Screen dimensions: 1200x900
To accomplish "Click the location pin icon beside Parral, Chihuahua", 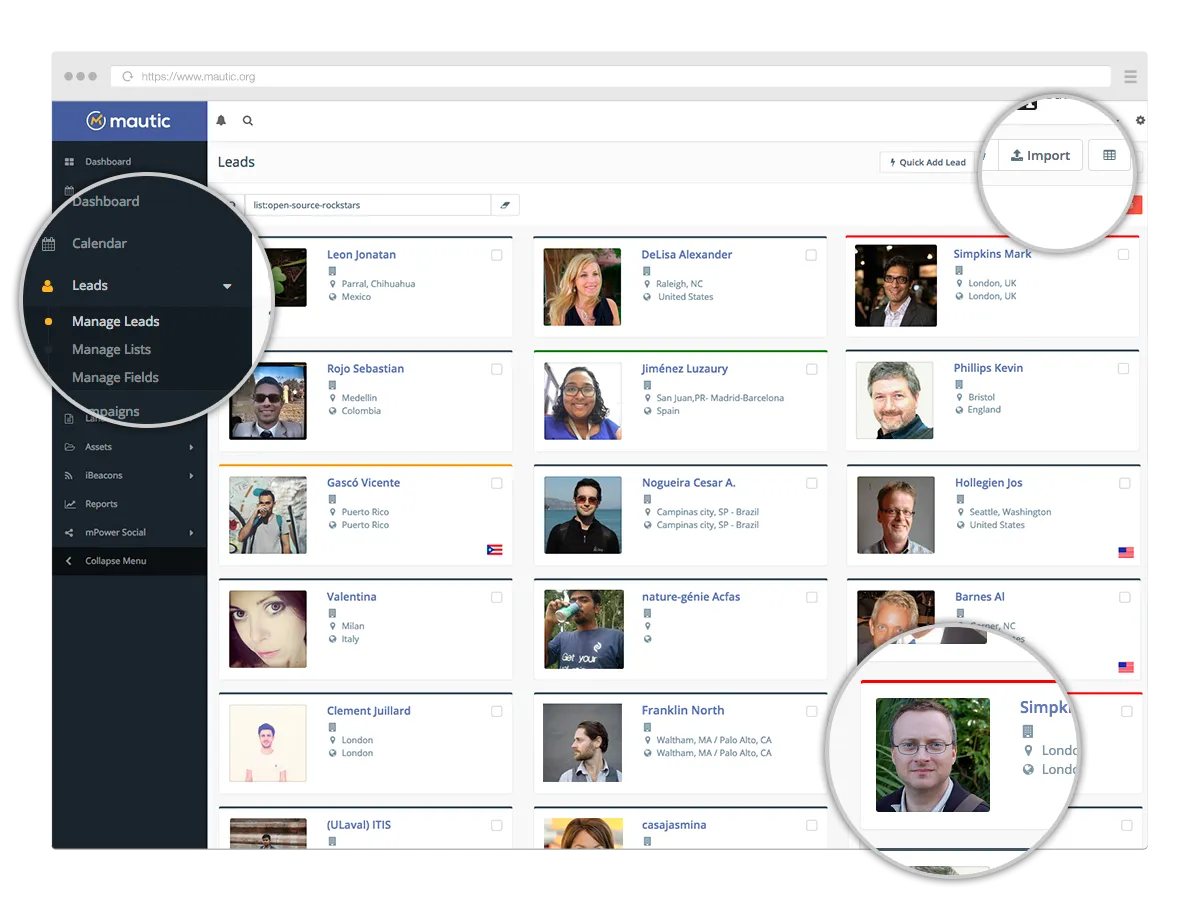I will point(333,284).
